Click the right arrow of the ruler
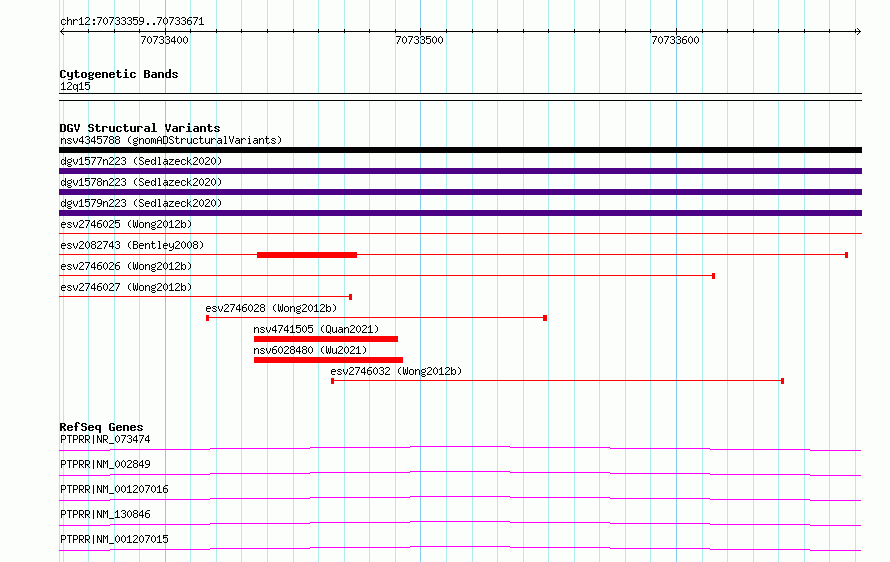This screenshot has height=562, width=890. tap(858, 32)
